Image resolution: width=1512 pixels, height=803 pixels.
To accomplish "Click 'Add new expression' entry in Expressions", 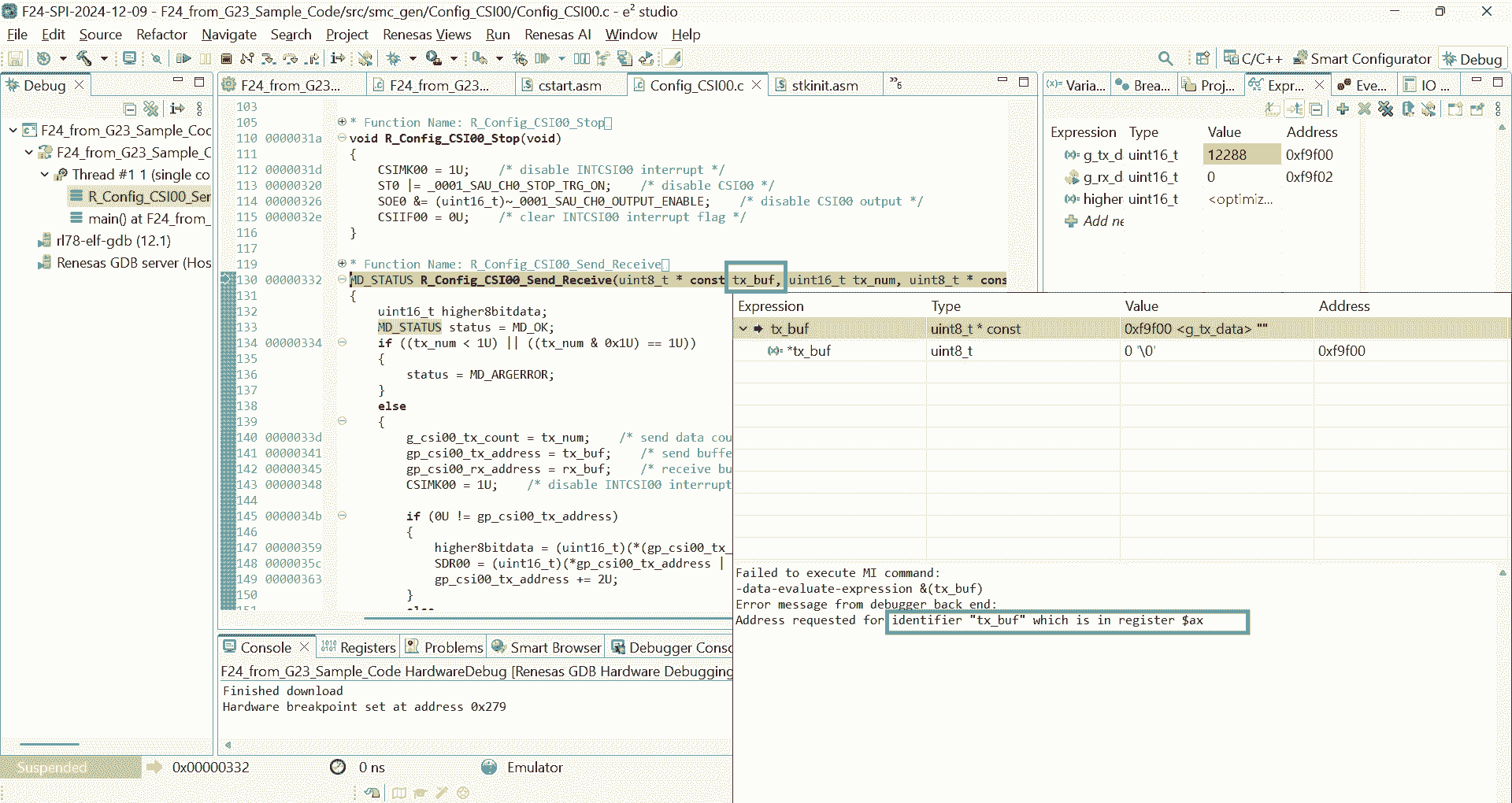I will tap(1102, 221).
